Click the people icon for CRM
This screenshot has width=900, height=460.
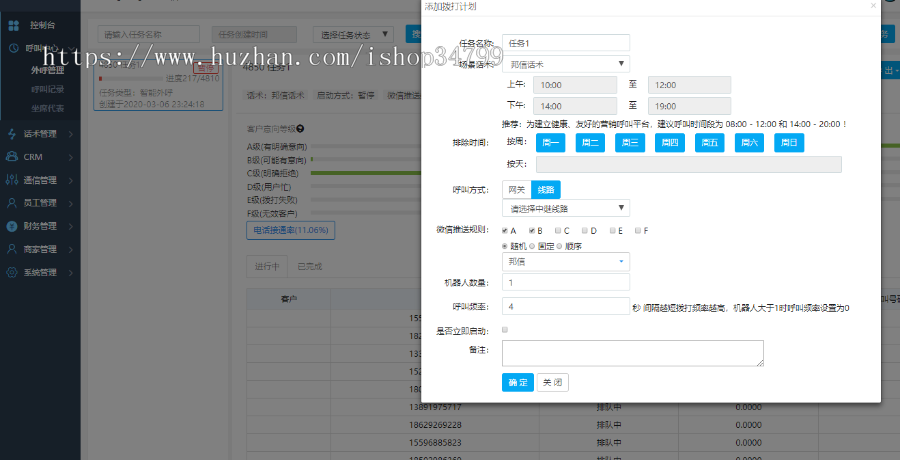(x=12, y=157)
